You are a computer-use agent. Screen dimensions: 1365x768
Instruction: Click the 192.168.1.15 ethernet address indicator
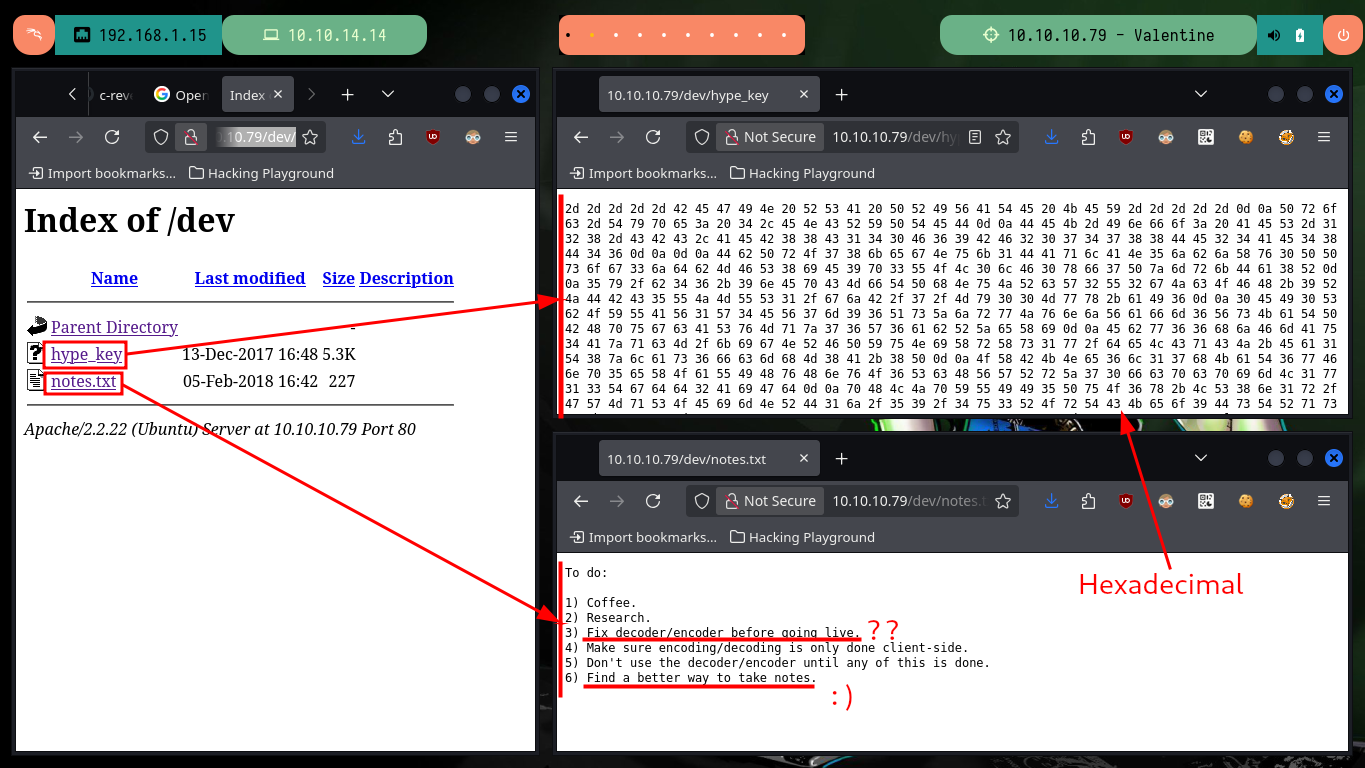pyautogui.click(x=139, y=35)
